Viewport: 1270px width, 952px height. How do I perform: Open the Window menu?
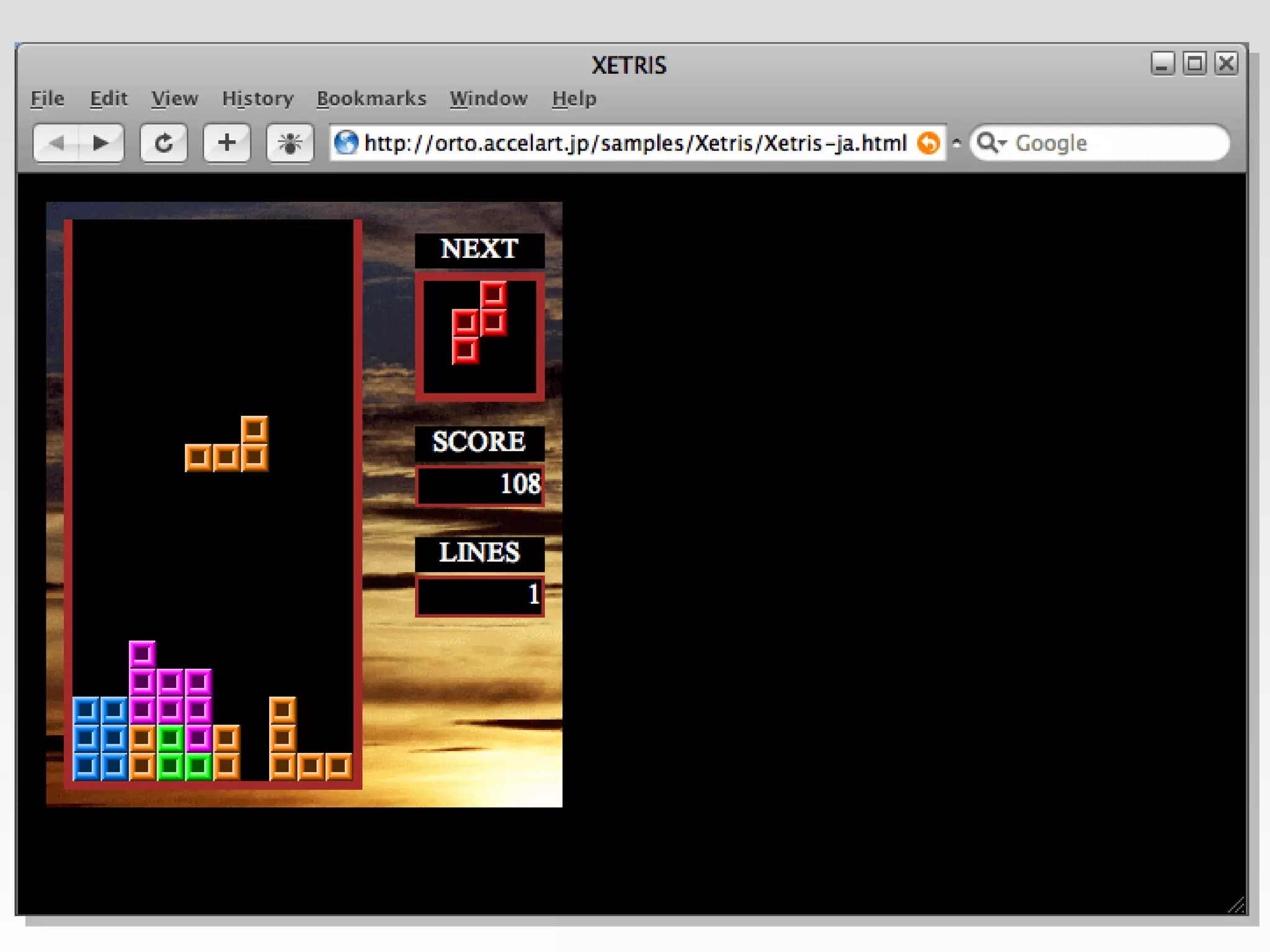click(x=489, y=99)
